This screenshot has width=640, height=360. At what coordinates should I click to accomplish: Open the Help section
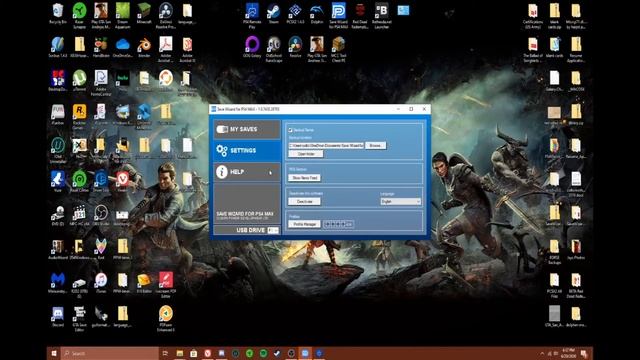[247, 172]
